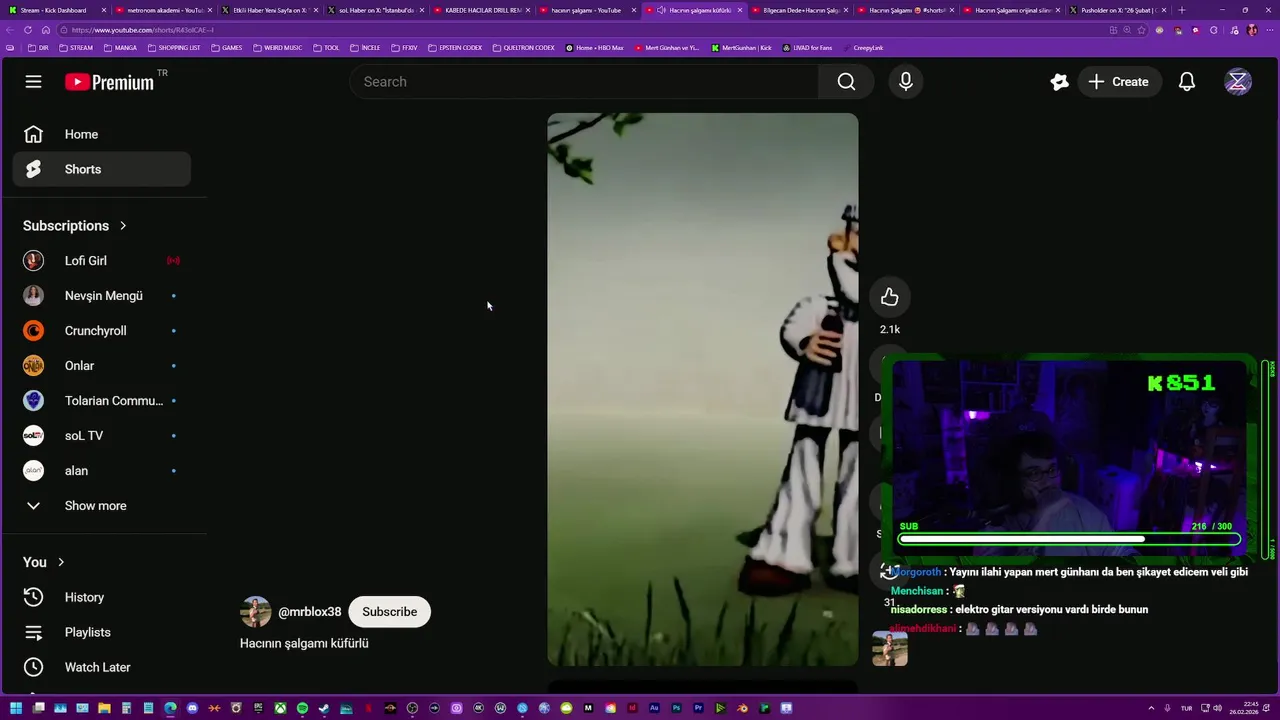This screenshot has height=720, width=1280.
Task: Open Photoshop from the taskbar
Action: (x=676, y=708)
